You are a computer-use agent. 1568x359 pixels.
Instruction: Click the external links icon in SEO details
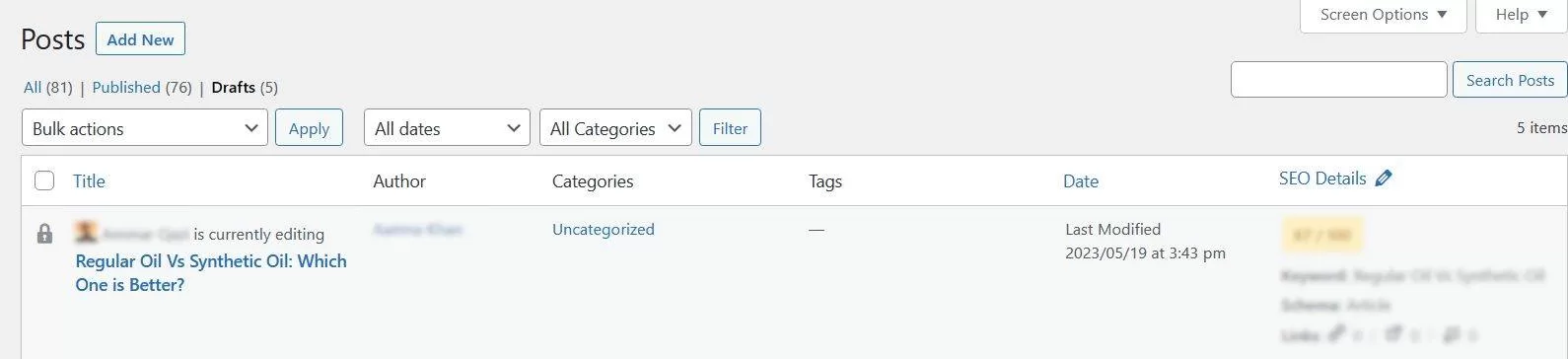click(x=1393, y=334)
